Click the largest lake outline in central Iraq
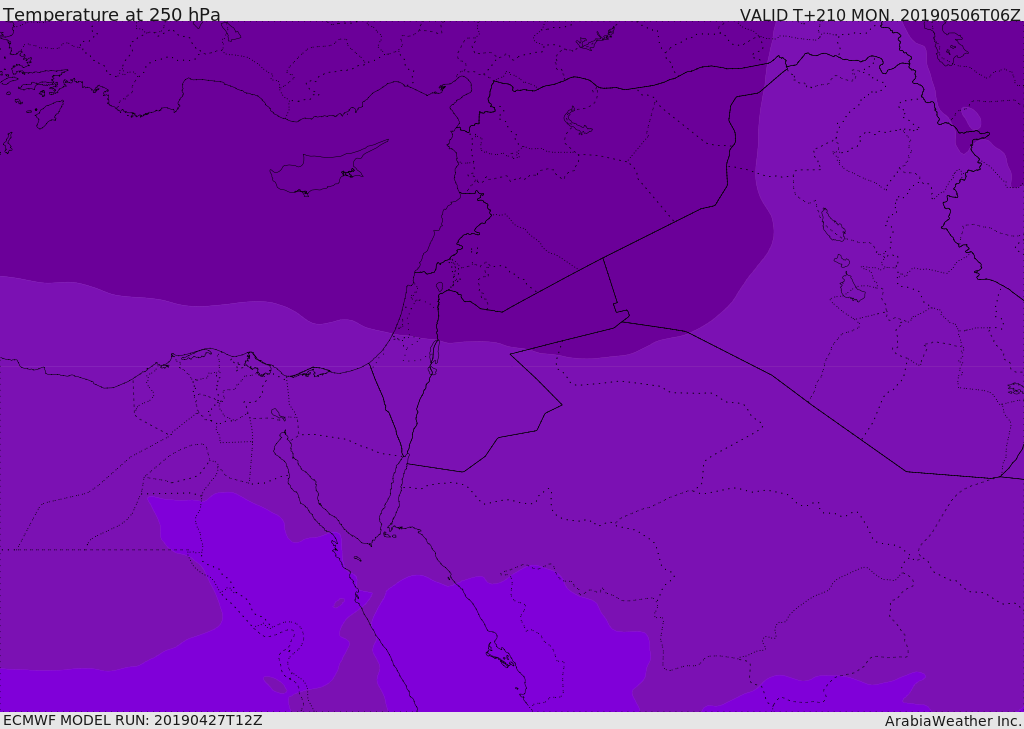This screenshot has height=729, width=1024. tap(831, 226)
